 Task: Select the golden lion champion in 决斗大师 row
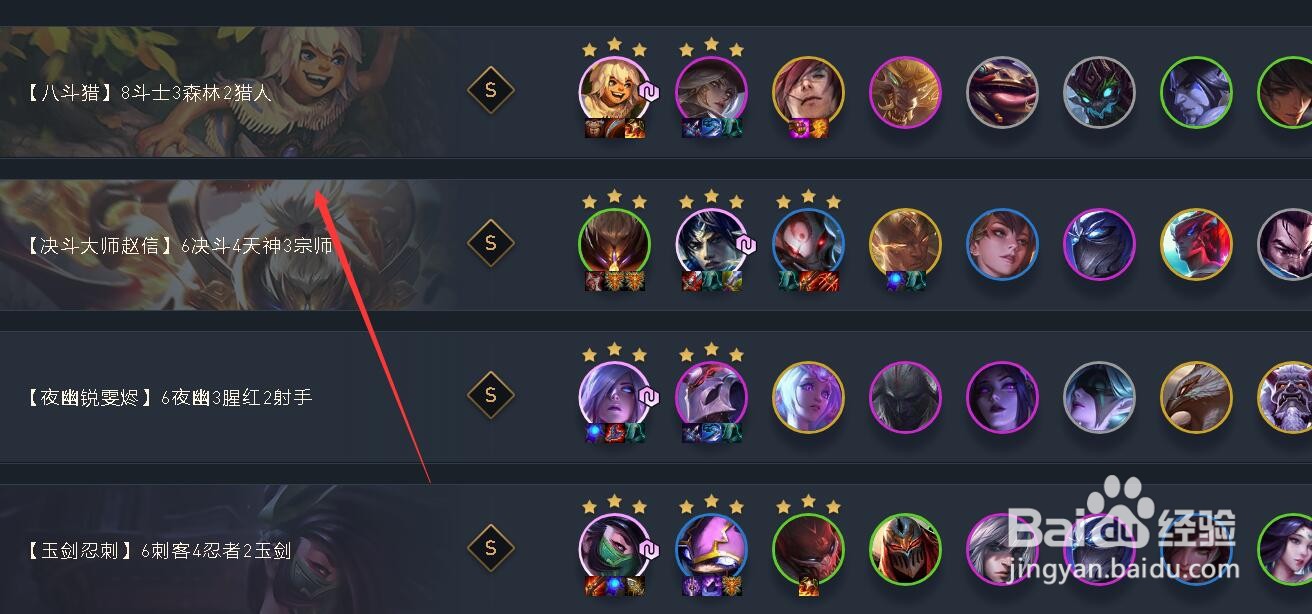tap(905, 244)
